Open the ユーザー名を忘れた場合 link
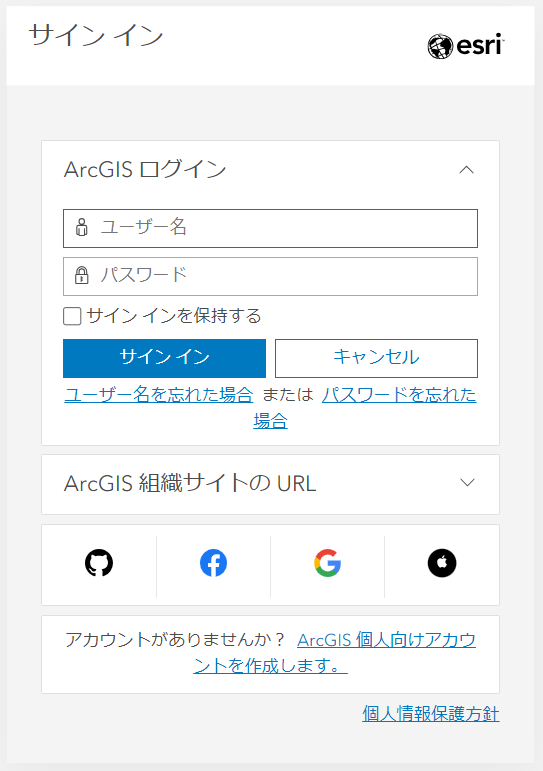The height and width of the screenshot is (771, 543). click(x=158, y=394)
